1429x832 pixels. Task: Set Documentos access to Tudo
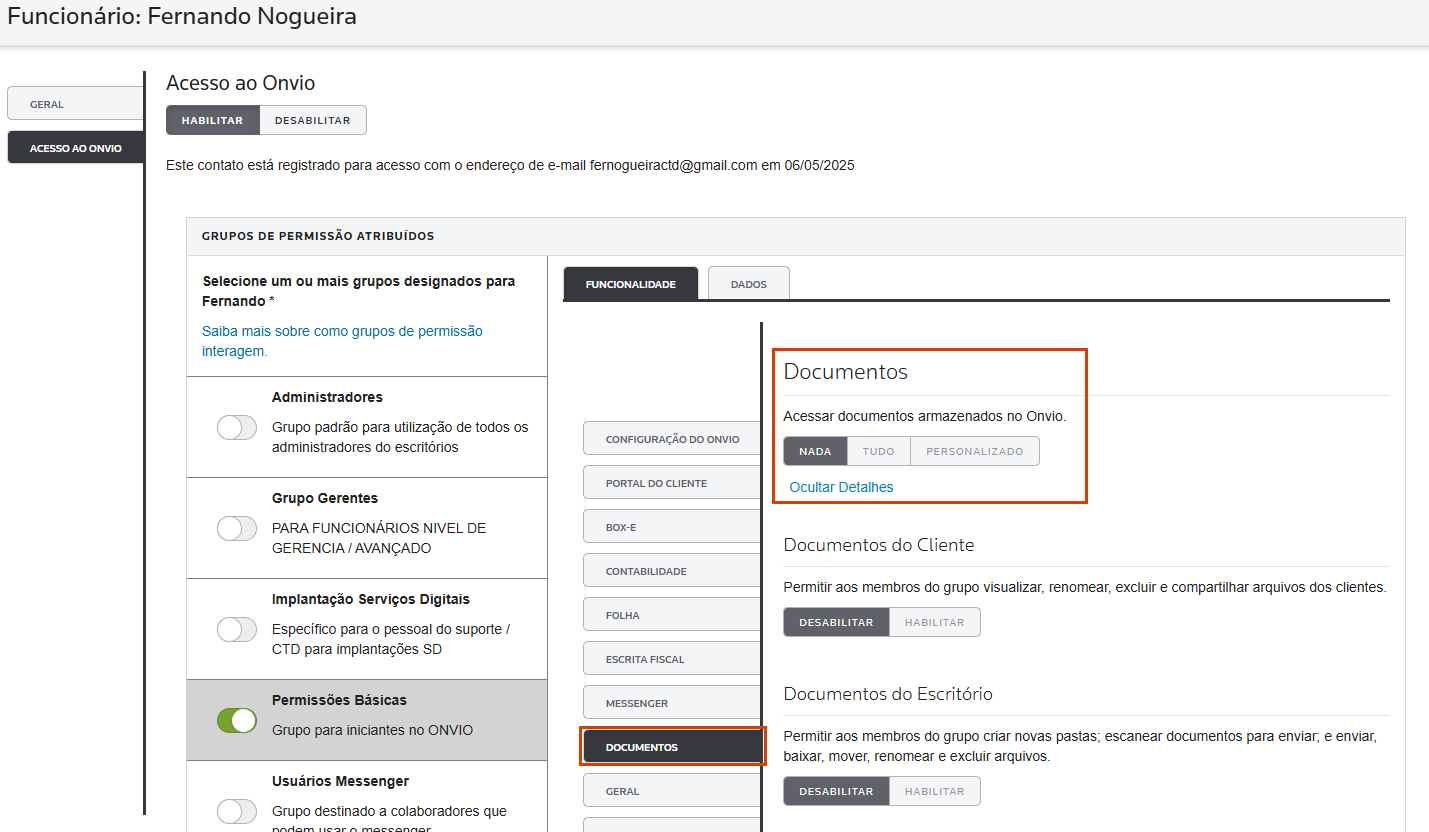coord(878,451)
